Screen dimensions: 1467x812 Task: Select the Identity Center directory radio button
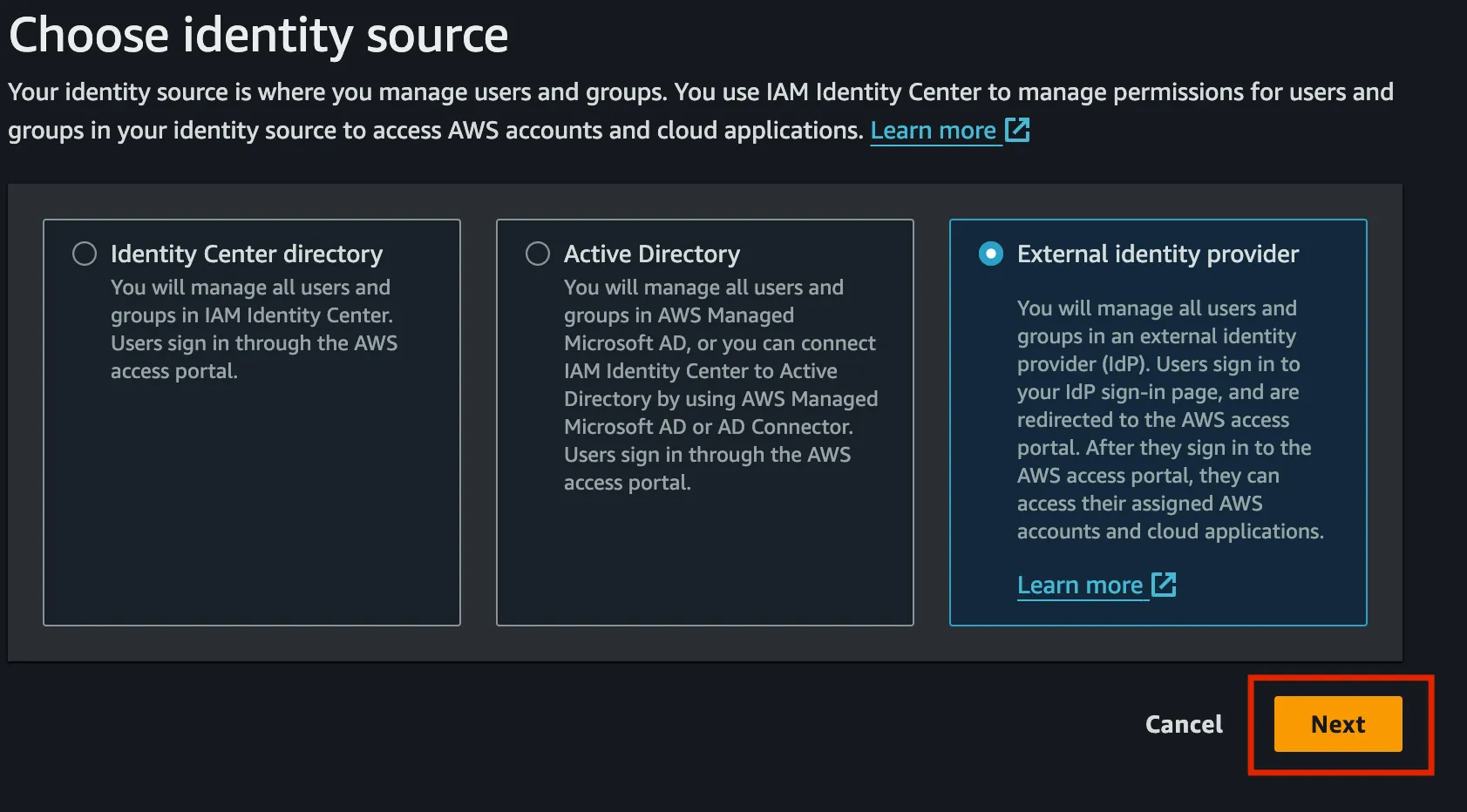(x=85, y=254)
